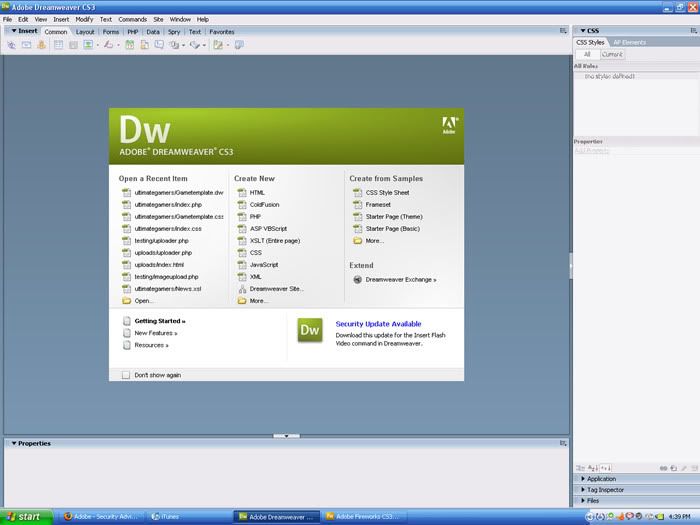Expand the Application panel

(583, 479)
